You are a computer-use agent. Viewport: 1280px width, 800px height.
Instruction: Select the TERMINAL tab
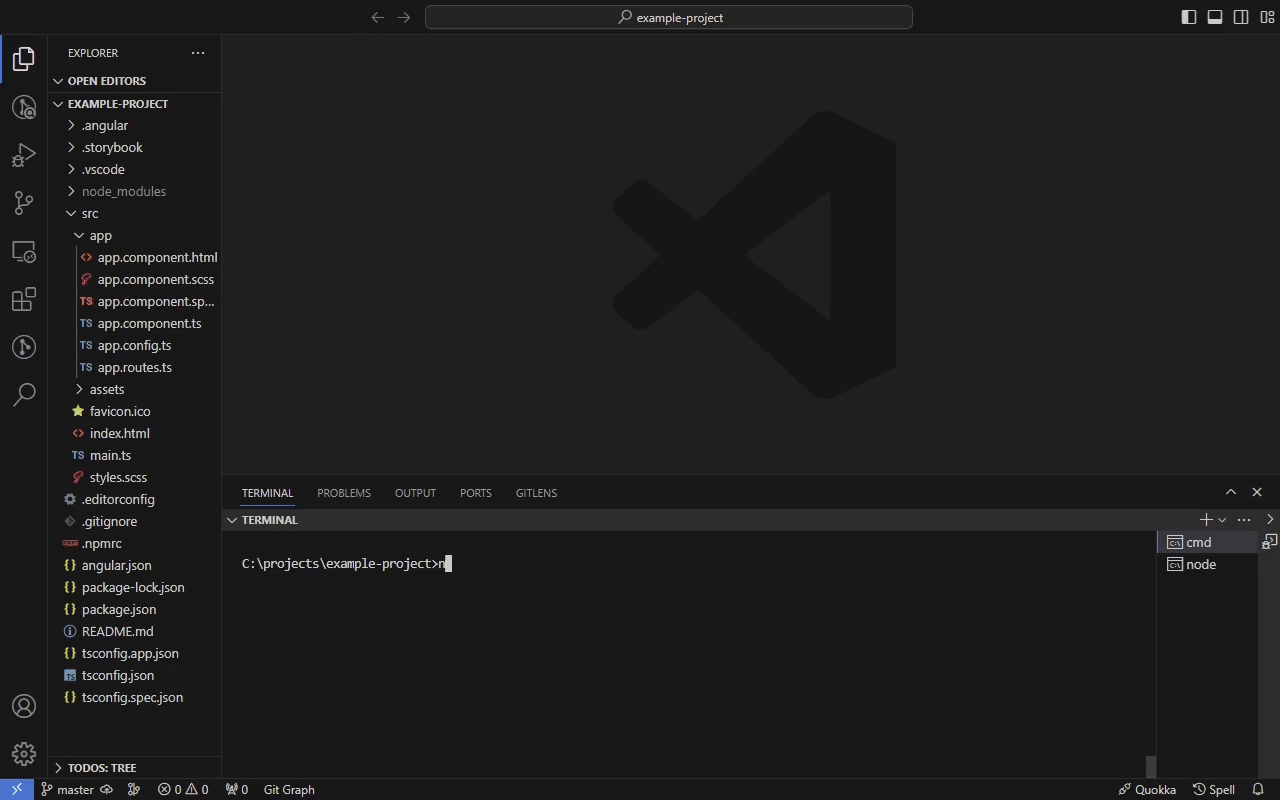point(267,493)
